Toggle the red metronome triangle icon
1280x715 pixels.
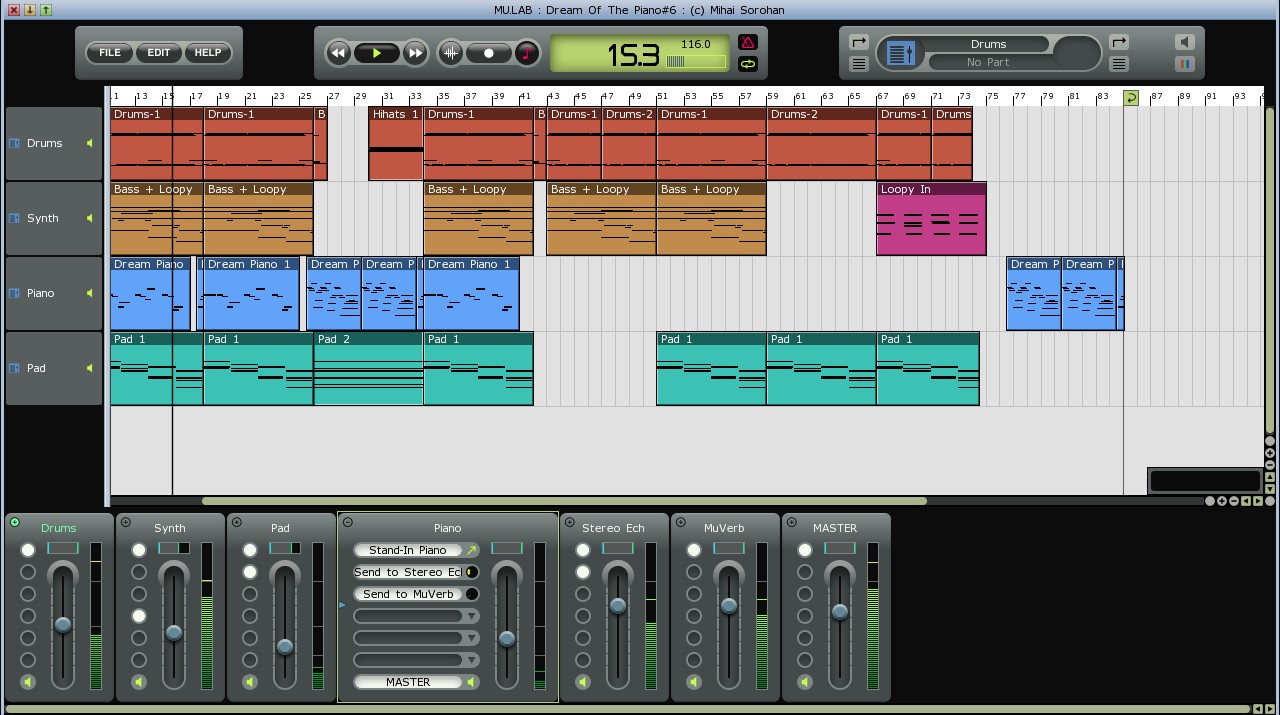coord(748,42)
